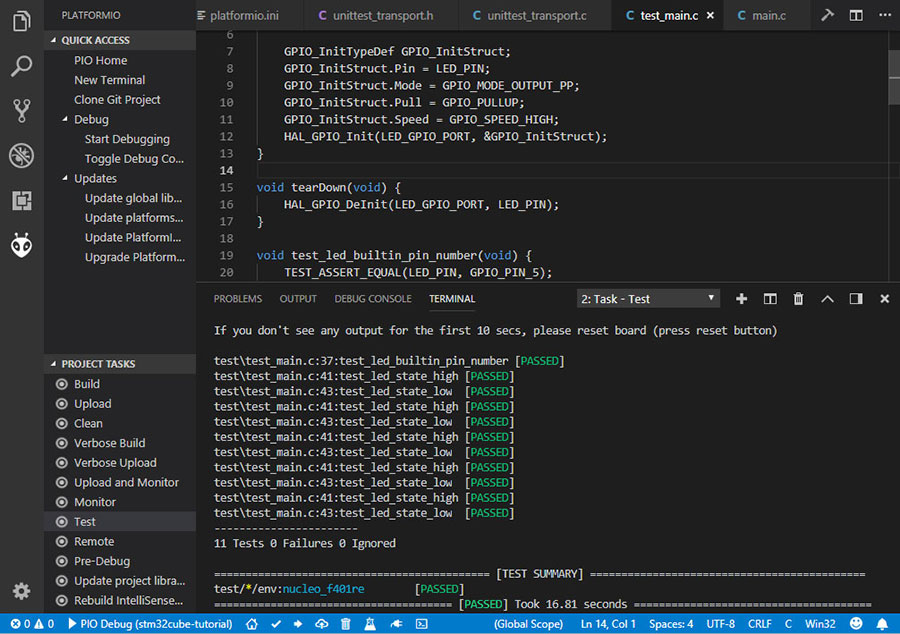The height and width of the screenshot is (634, 900).
Task: Open the Manage gear icon at bottom left
Action: pyautogui.click(x=21, y=591)
